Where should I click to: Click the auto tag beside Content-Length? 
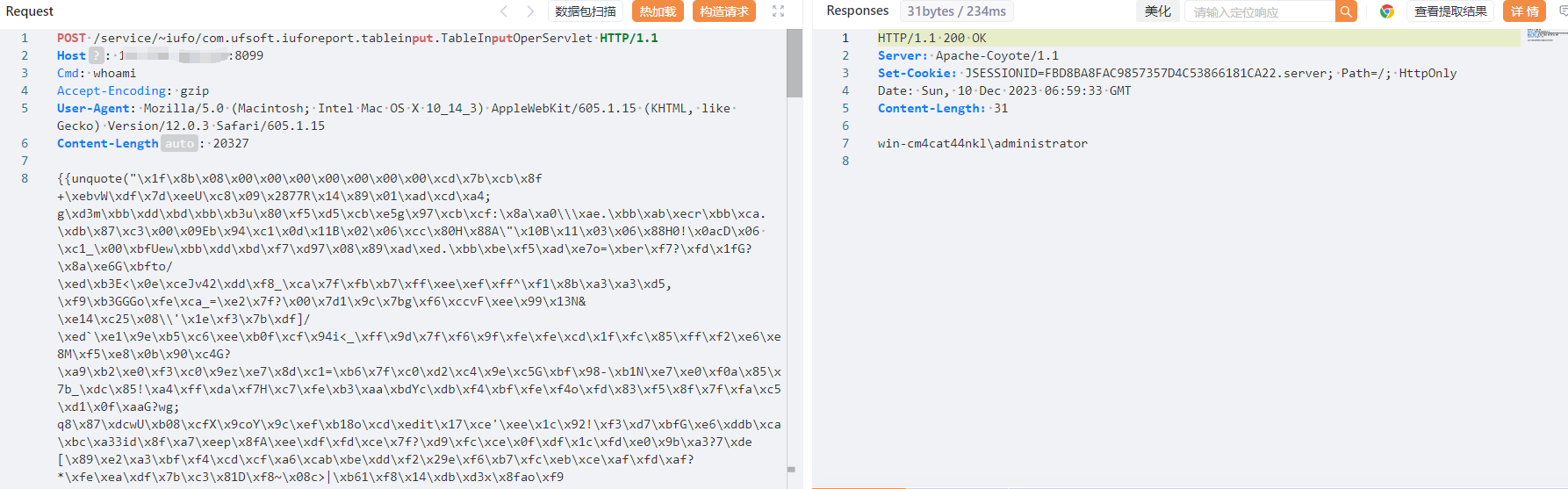(x=179, y=143)
